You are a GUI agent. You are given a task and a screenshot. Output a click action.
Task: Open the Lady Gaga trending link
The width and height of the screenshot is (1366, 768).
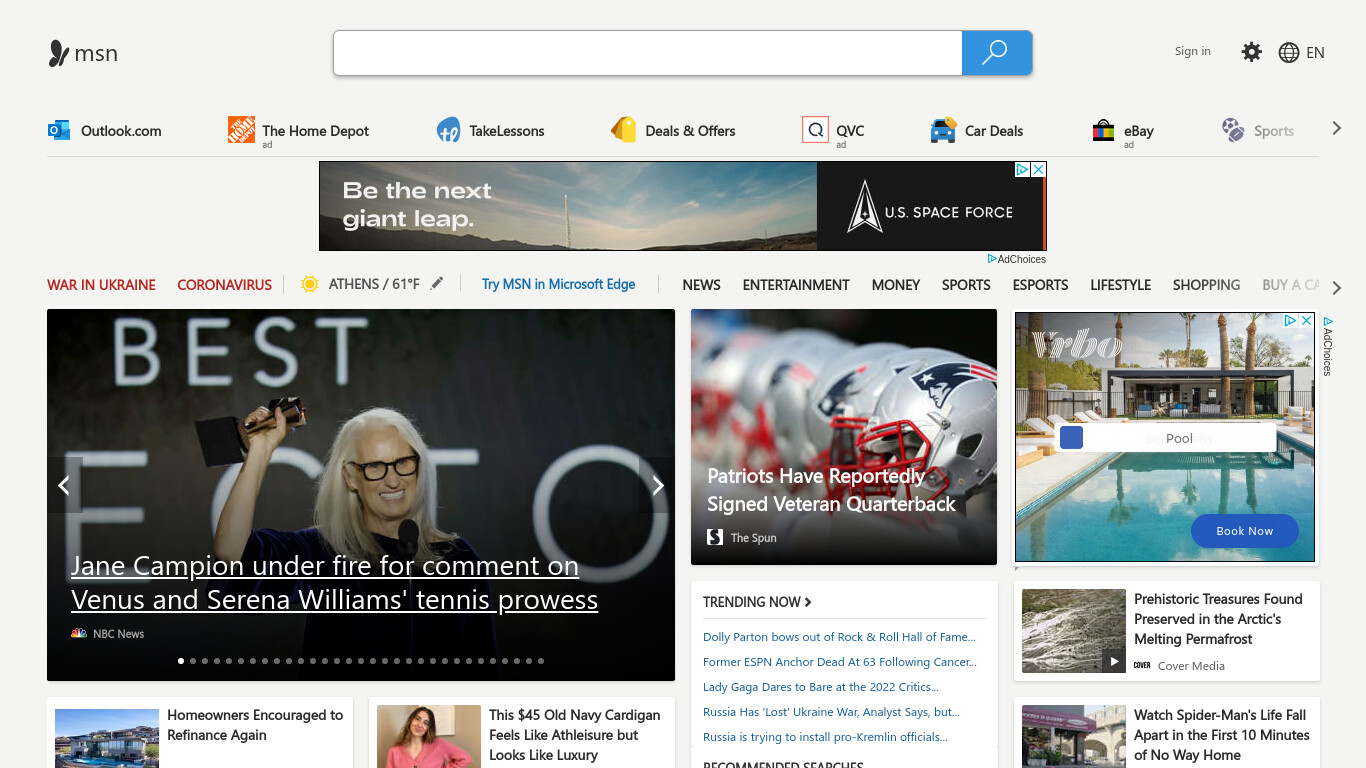[x=821, y=687]
